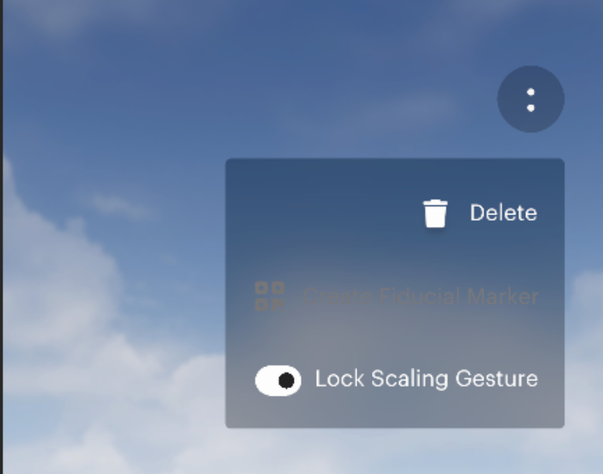603x474 pixels.
Task: Click the Lock Scaling Gesture label text
Action: coord(426,379)
